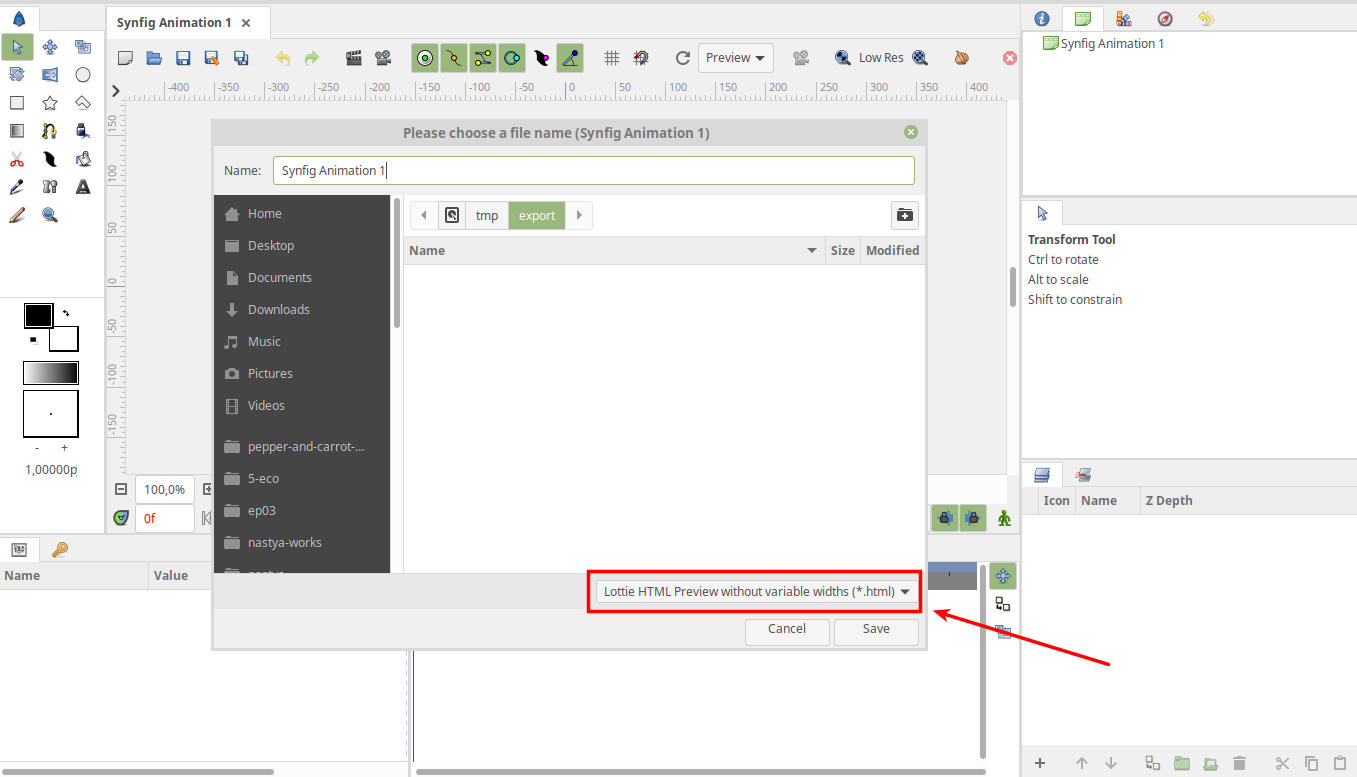The image size is (1357, 777).
Task: Click the Save file icon
Action: click(x=183, y=58)
